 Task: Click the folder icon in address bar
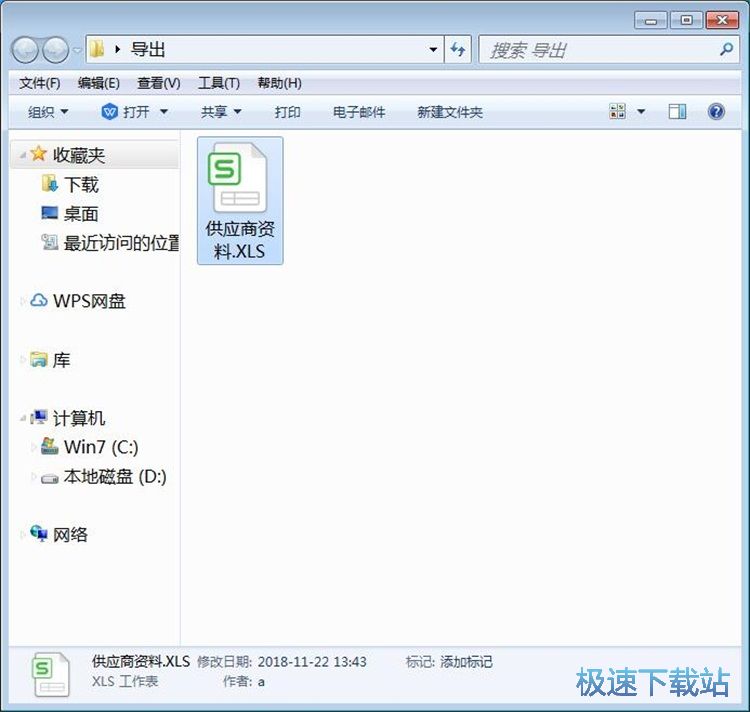point(97,49)
